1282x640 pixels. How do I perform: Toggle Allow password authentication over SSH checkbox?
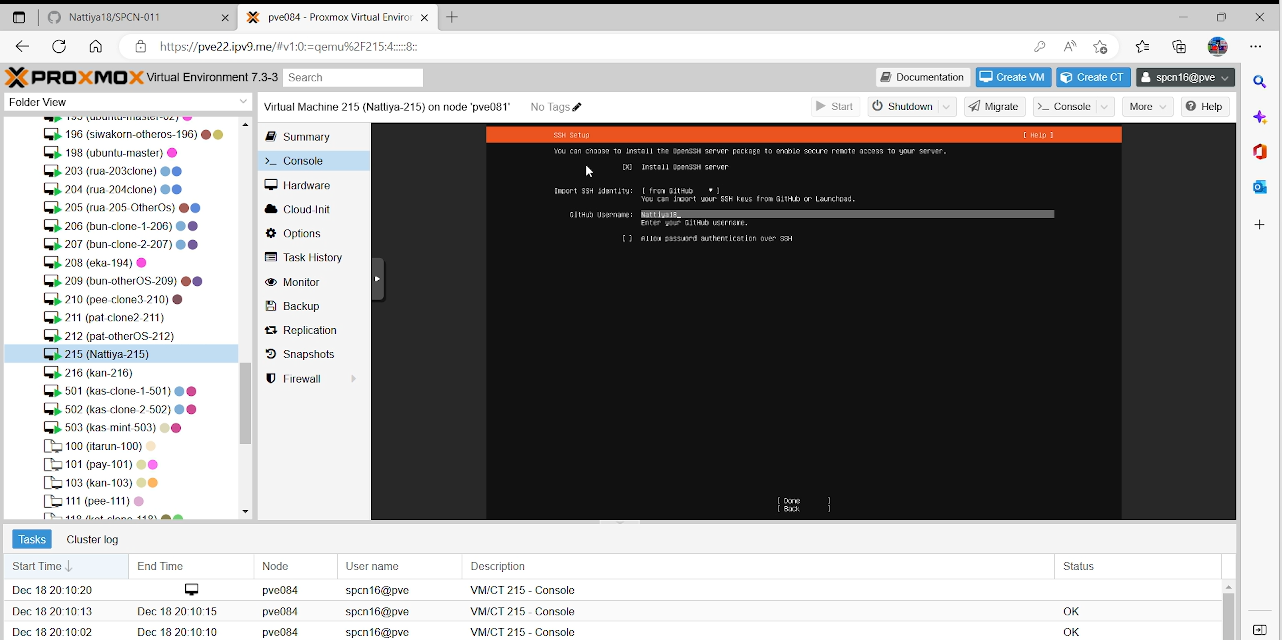coord(627,238)
